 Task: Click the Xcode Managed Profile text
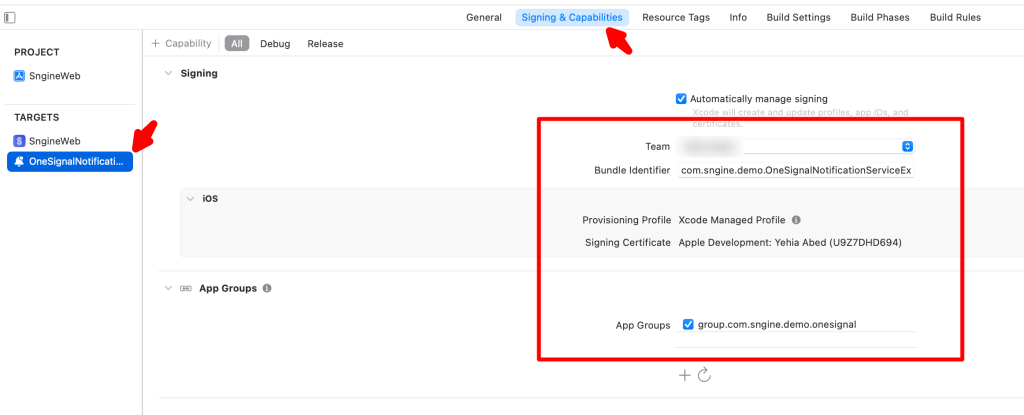[732, 220]
